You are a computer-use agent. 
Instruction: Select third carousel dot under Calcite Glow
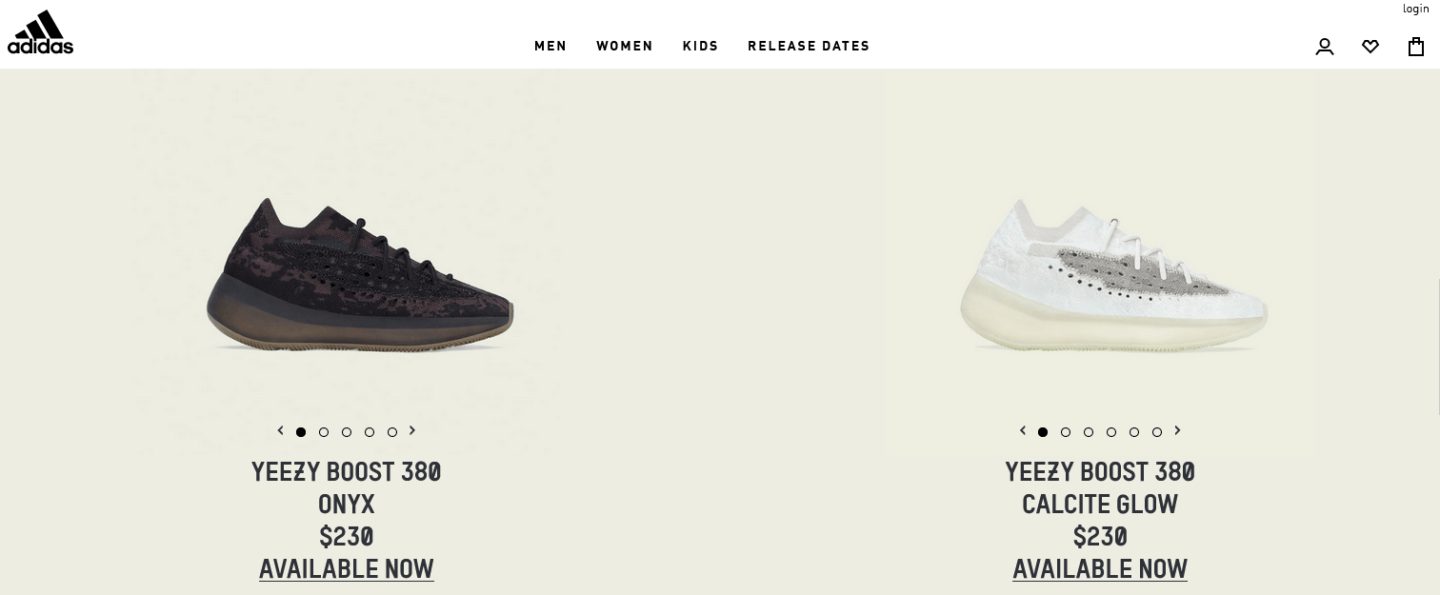(x=1088, y=432)
